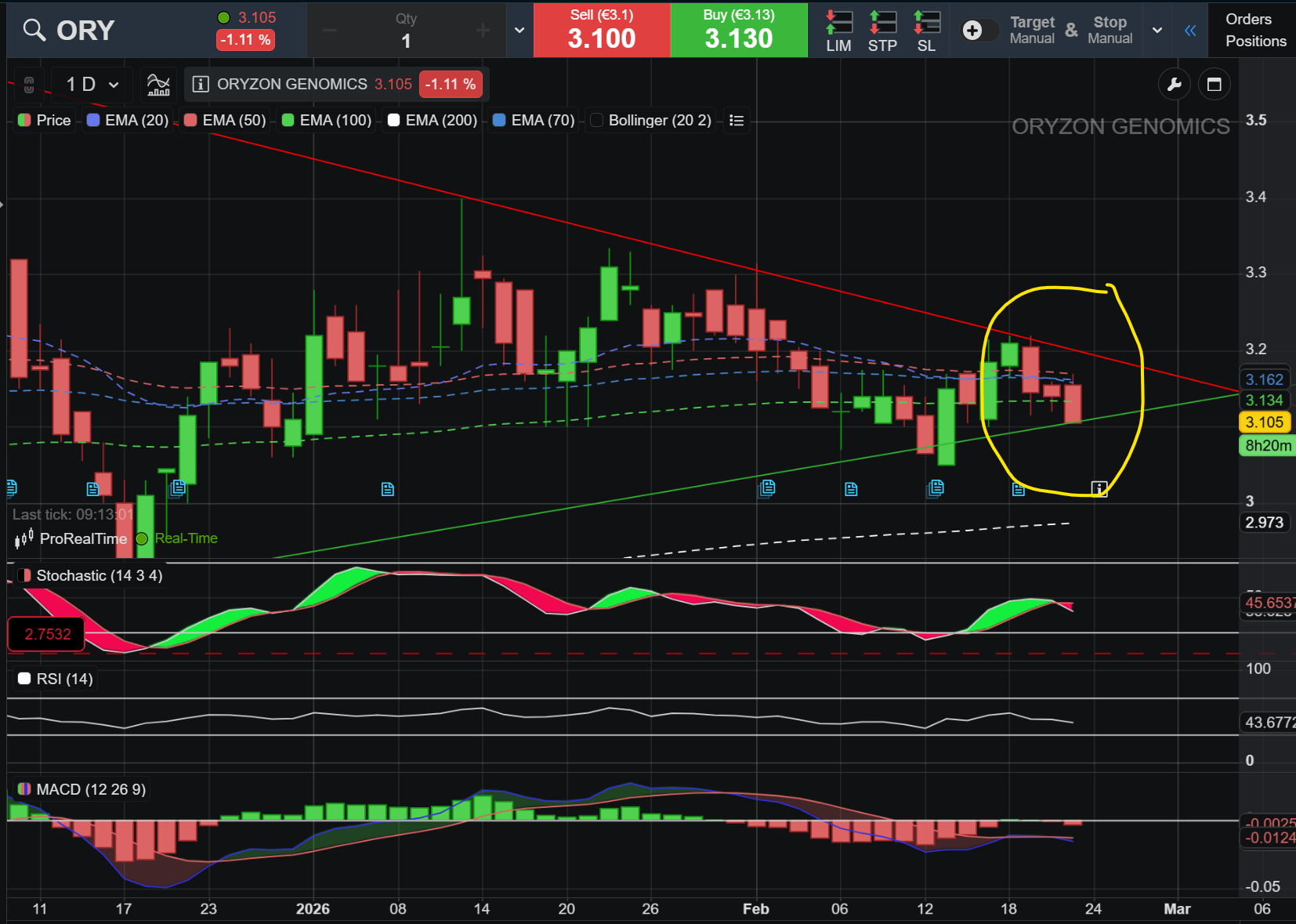Open the news document icon right of date 11
Viewport: 1296px width, 924px height.
click(x=92, y=489)
